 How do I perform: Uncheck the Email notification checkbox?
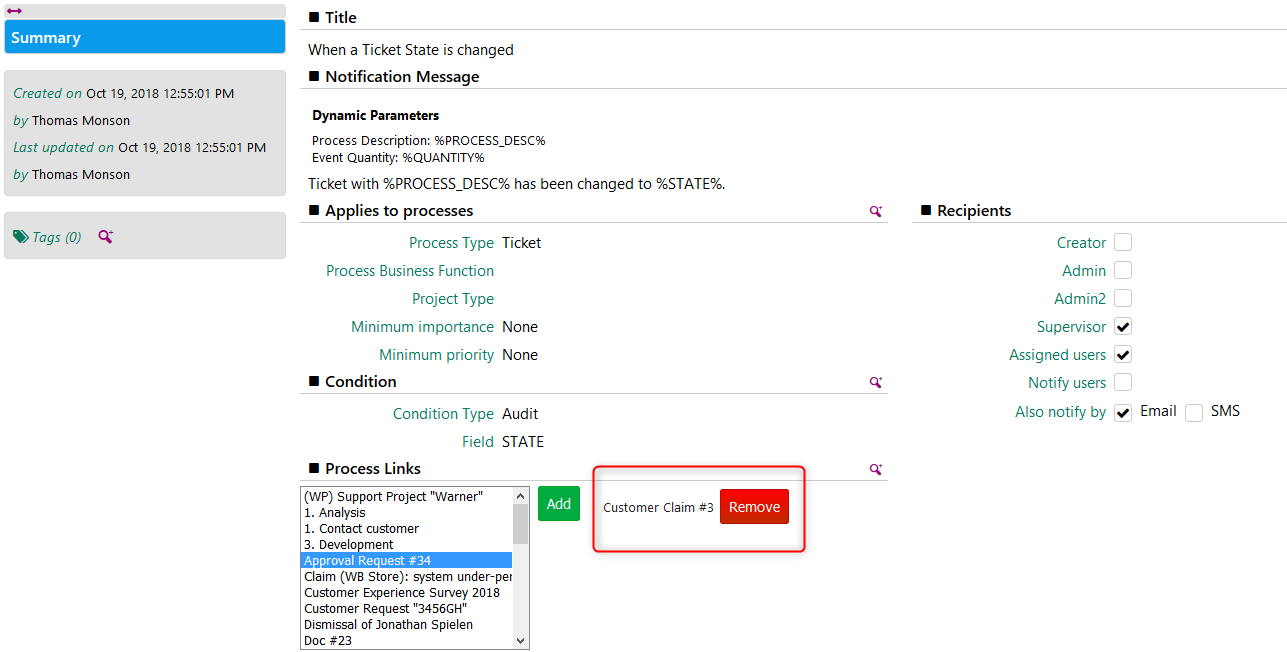[x=1123, y=413]
